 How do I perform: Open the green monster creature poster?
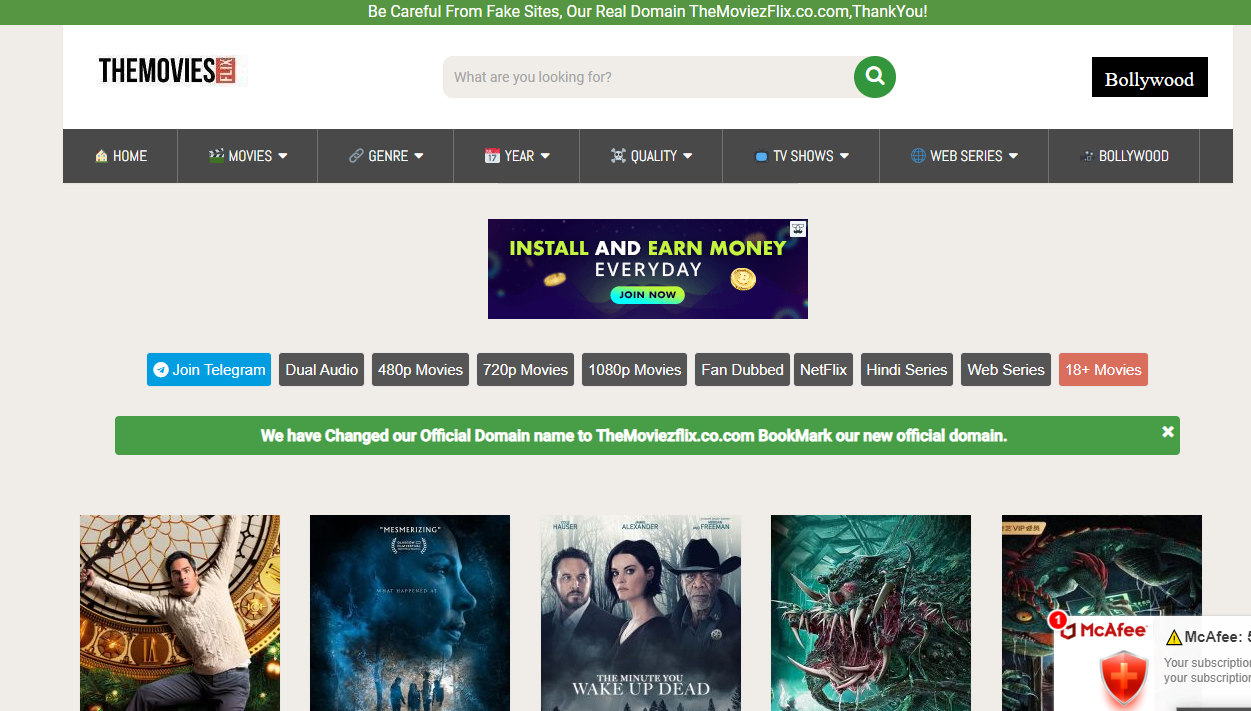(871, 613)
